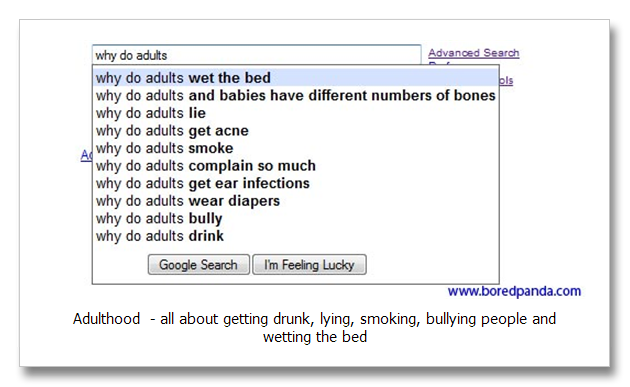Image resolution: width=630 pixels, height=387 pixels.
Task: Select suggestion 'why do adults lie'
Action: (296, 113)
